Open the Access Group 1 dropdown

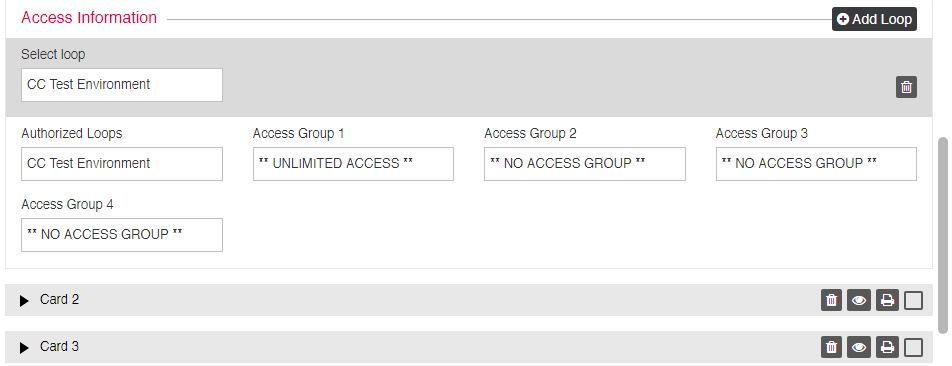tap(353, 164)
